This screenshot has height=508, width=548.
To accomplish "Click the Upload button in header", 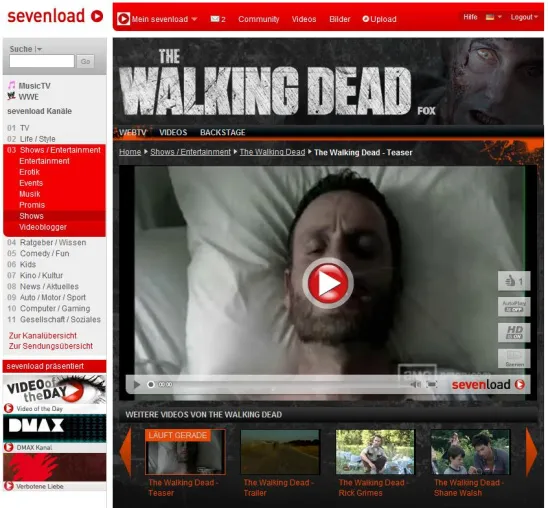I will 379,19.
